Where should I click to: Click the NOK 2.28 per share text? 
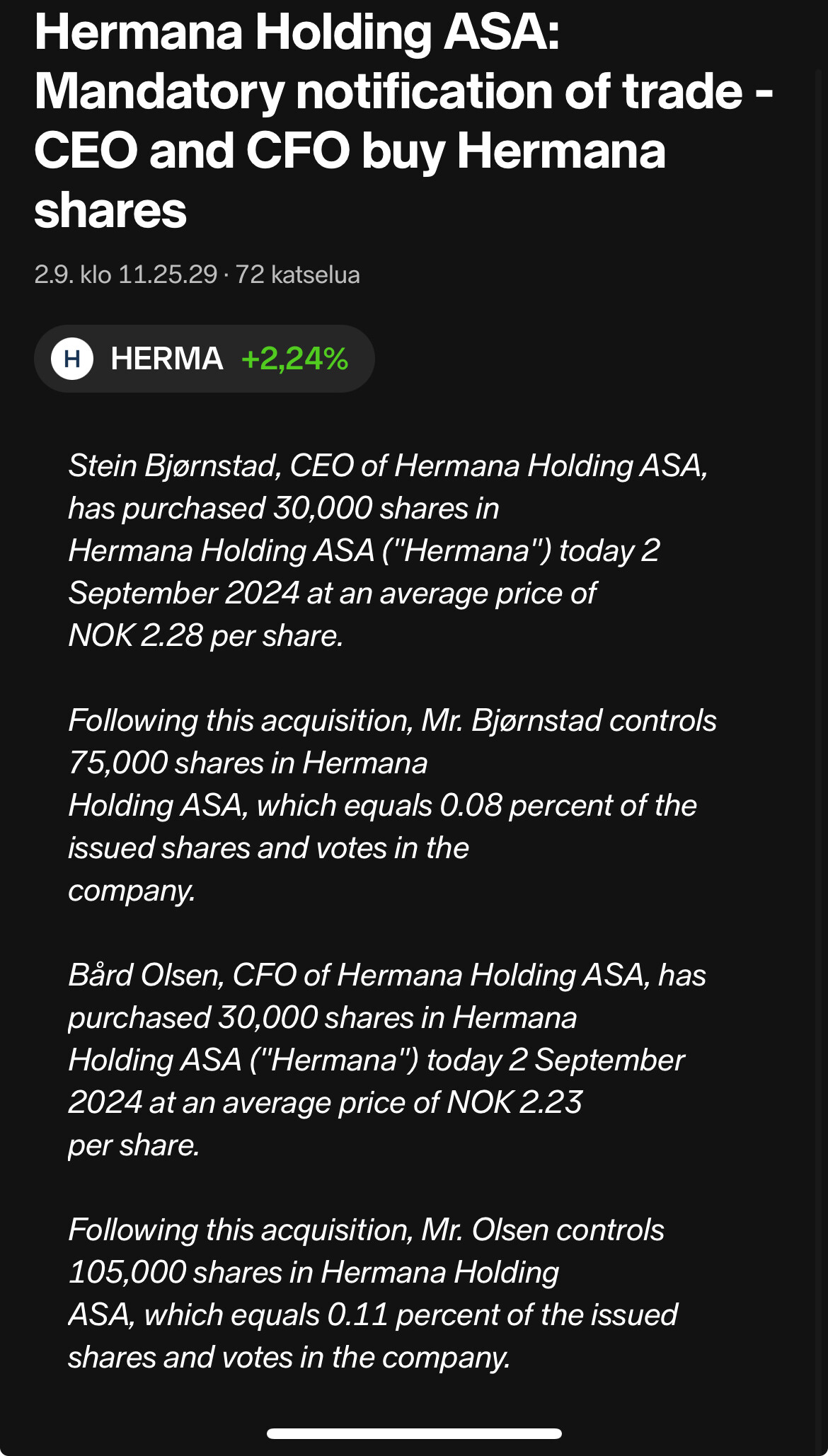pos(205,636)
